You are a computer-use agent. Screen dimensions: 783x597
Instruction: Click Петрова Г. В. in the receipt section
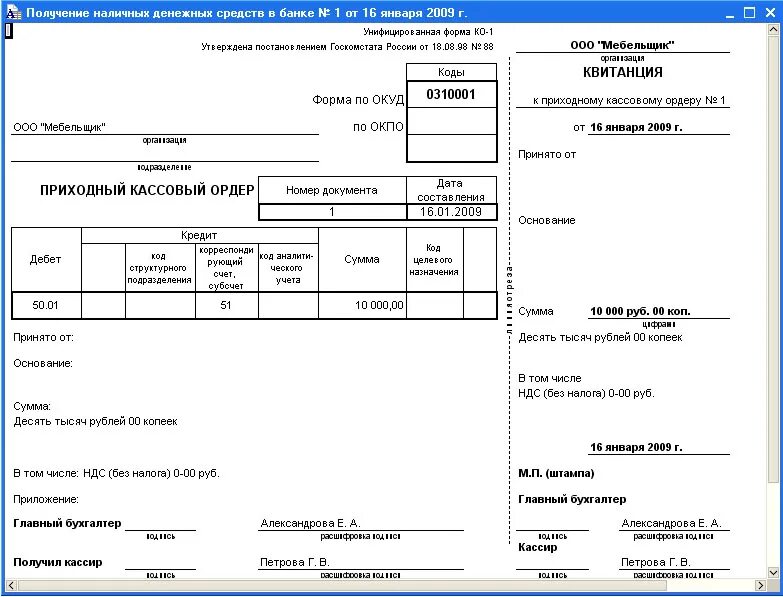pyautogui.click(x=656, y=562)
